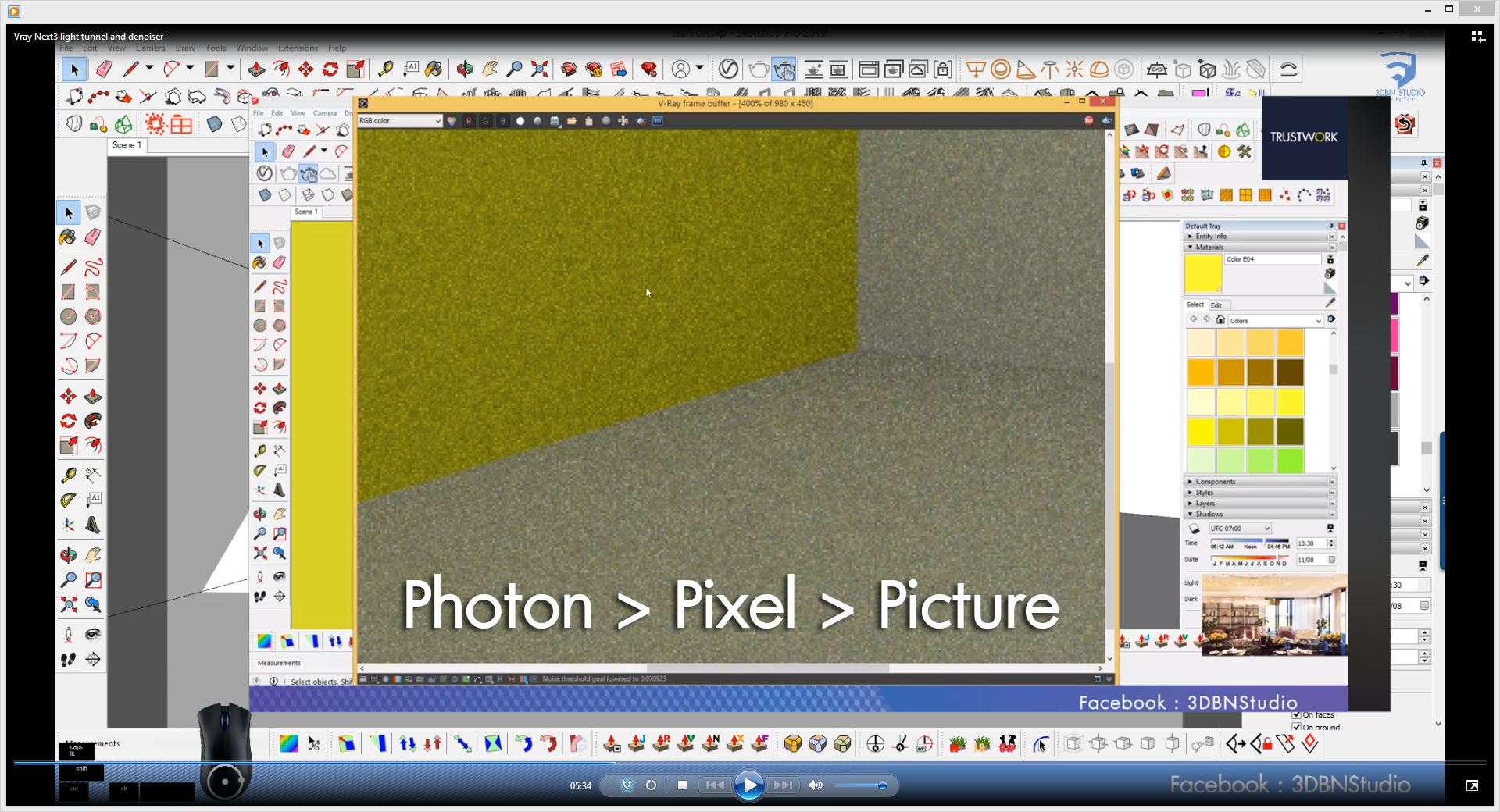Viewport: 1500px width, 812px height.
Task: Activate the Paint Bucket tool in top toolbar
Action: [x=434, y=69]
